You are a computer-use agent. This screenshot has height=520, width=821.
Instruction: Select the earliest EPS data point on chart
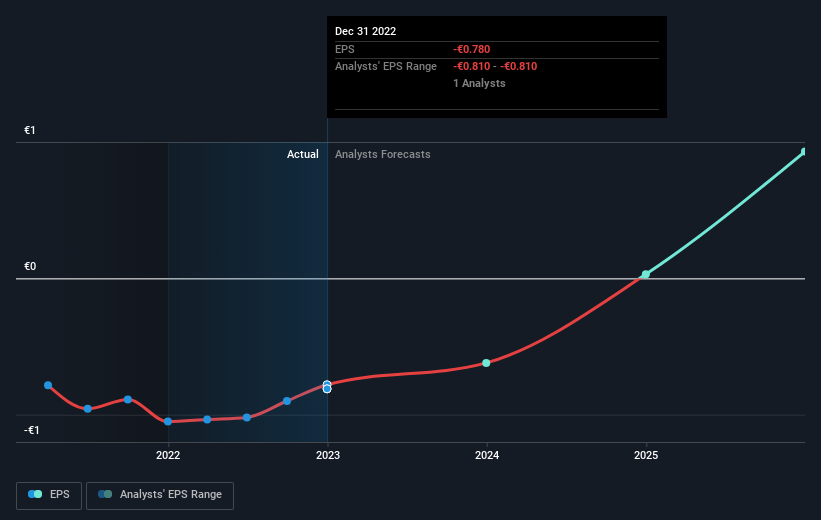48,385
